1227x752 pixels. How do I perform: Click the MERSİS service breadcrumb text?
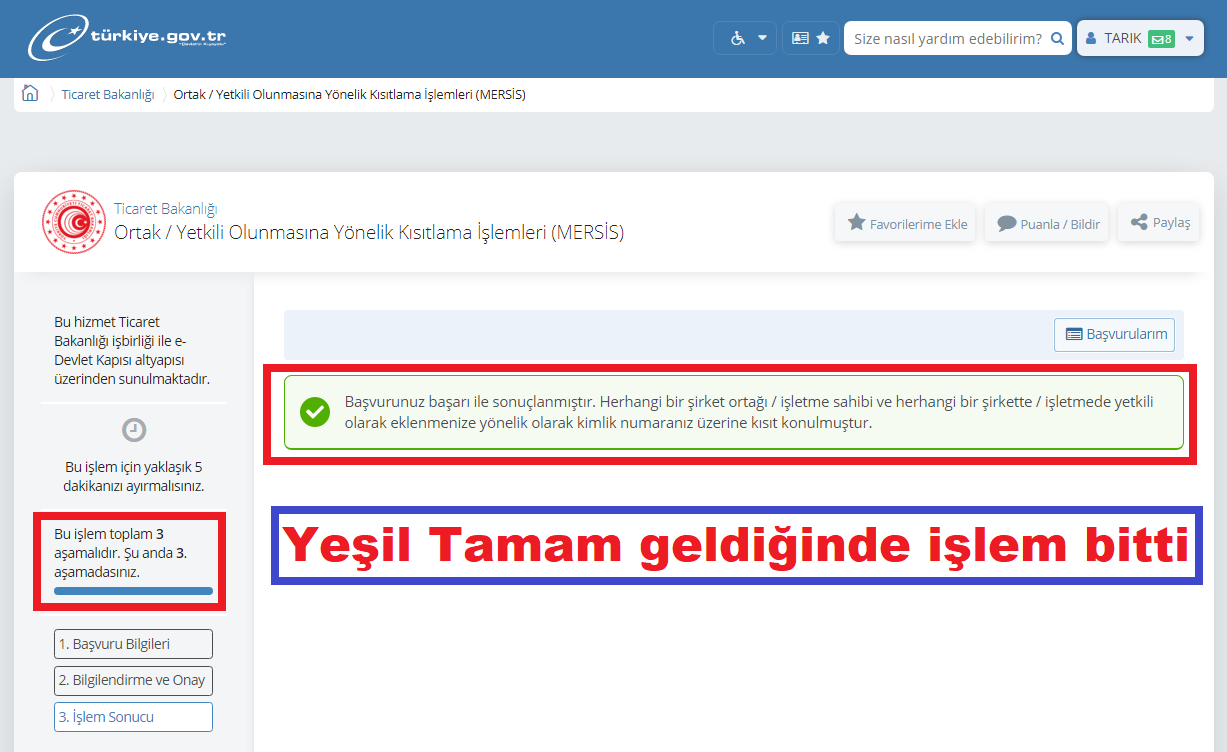[350, 95]
